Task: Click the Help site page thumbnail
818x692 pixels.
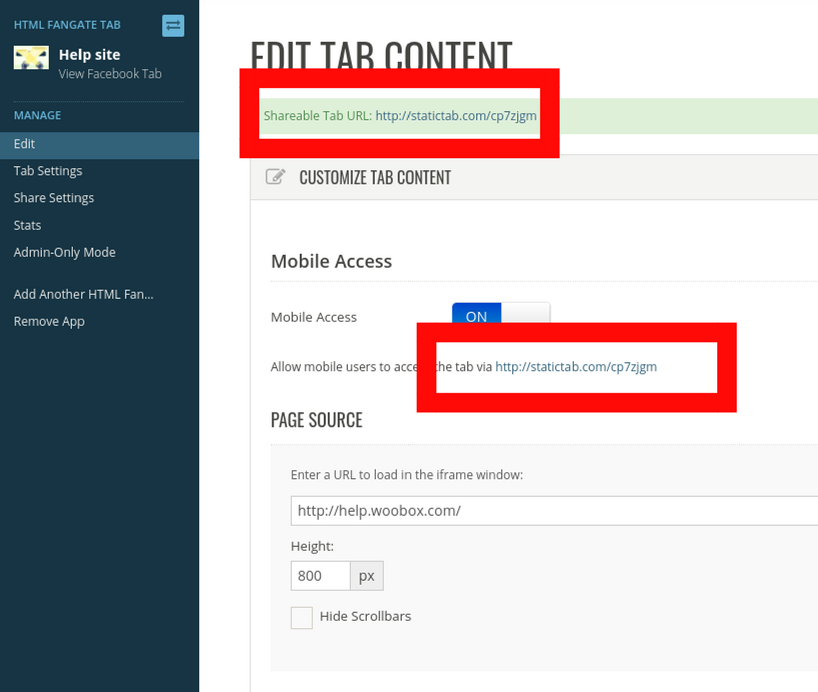Action: pyautogui.click(x=31, y=59)
